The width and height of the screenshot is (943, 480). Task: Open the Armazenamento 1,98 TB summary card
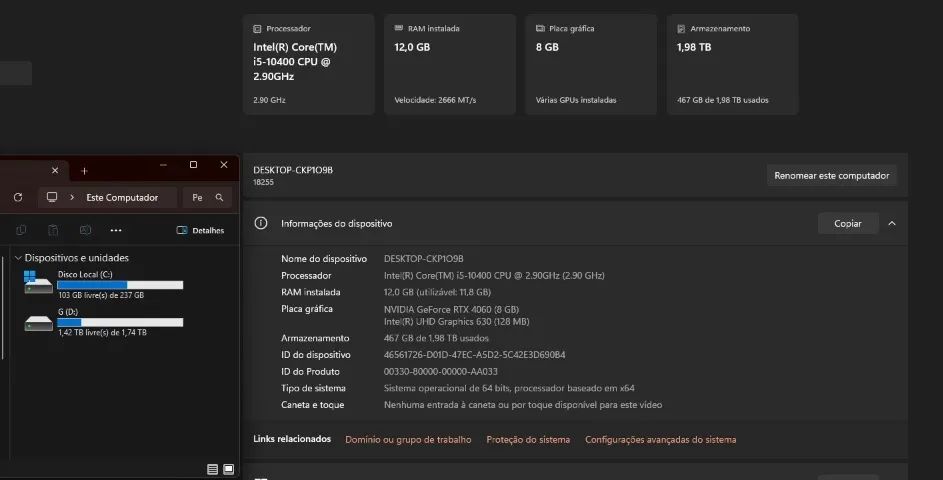(x=733, y=64)
